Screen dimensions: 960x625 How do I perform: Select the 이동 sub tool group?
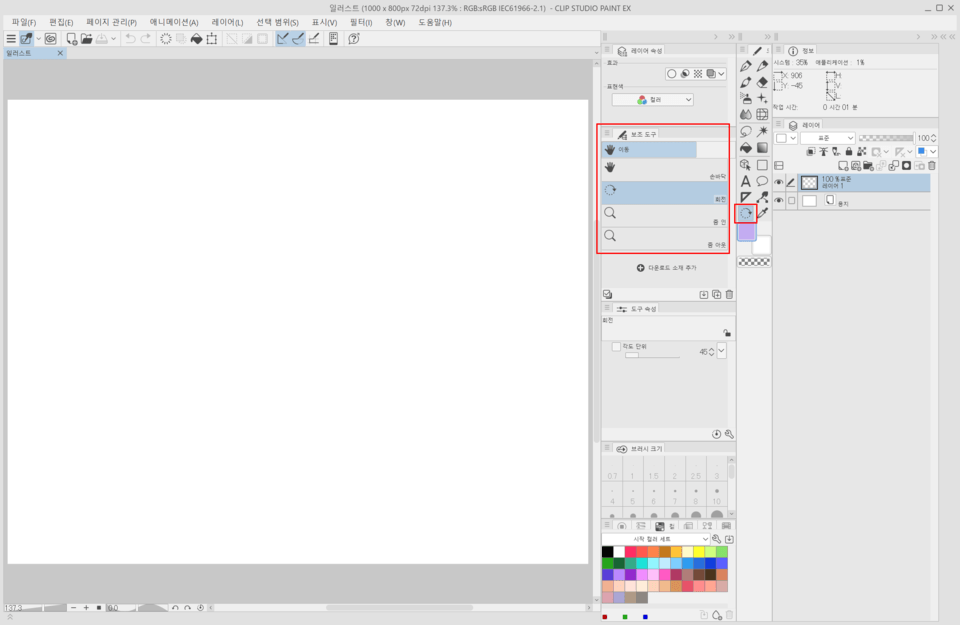(x=649, y=149)
